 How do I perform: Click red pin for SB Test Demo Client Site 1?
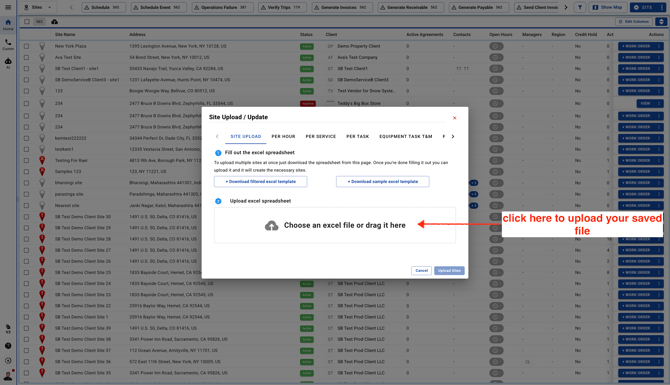42,317
